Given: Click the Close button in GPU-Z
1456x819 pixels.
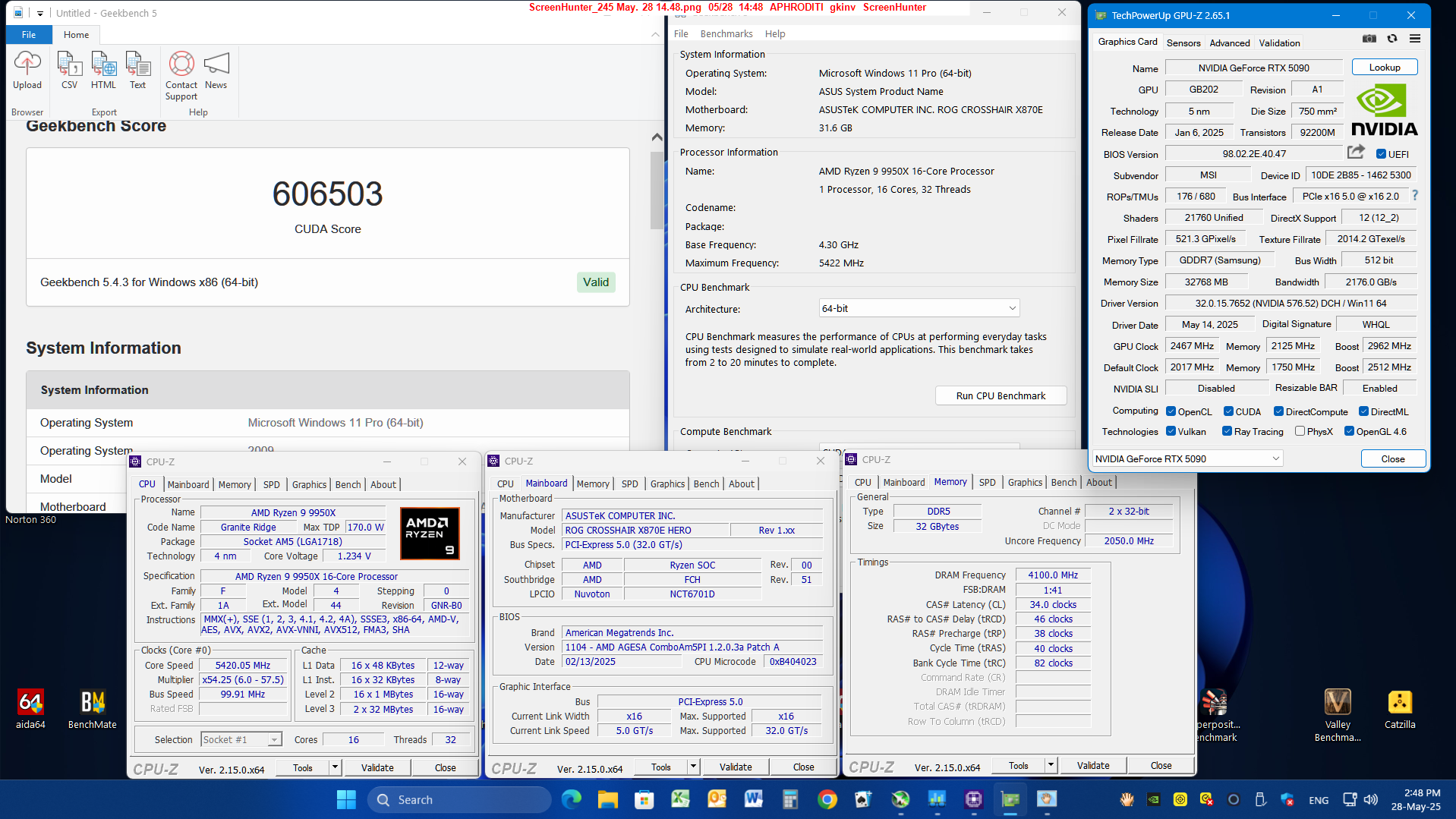Looking at the screenshot, I should coord(1393,458).
